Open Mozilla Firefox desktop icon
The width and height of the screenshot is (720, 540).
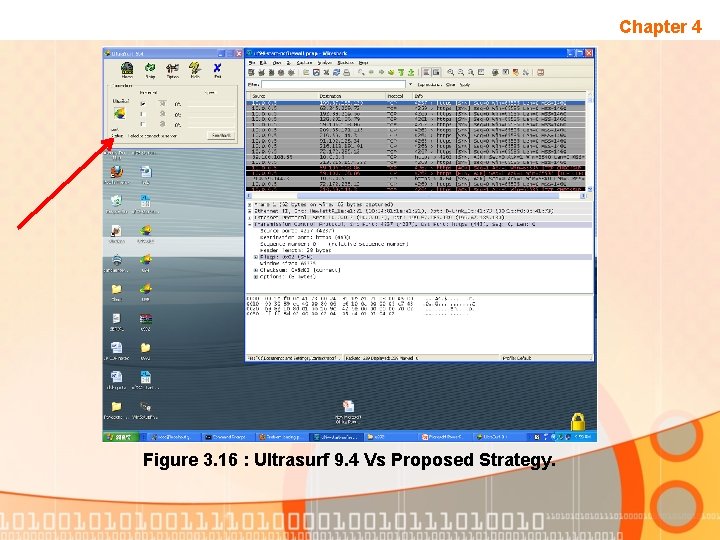click(x=117, y=172)
